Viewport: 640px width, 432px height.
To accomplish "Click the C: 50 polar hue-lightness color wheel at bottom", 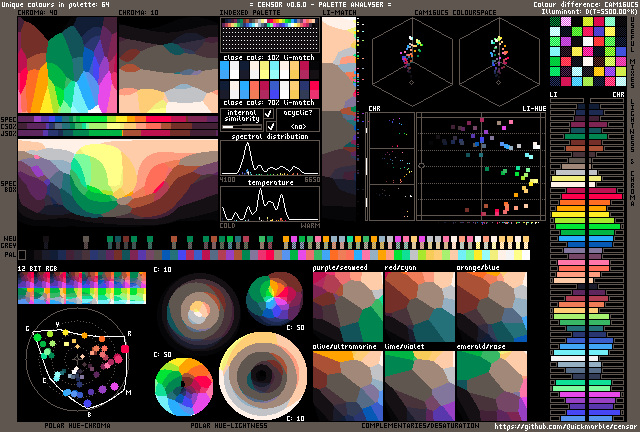I will 184,387.
